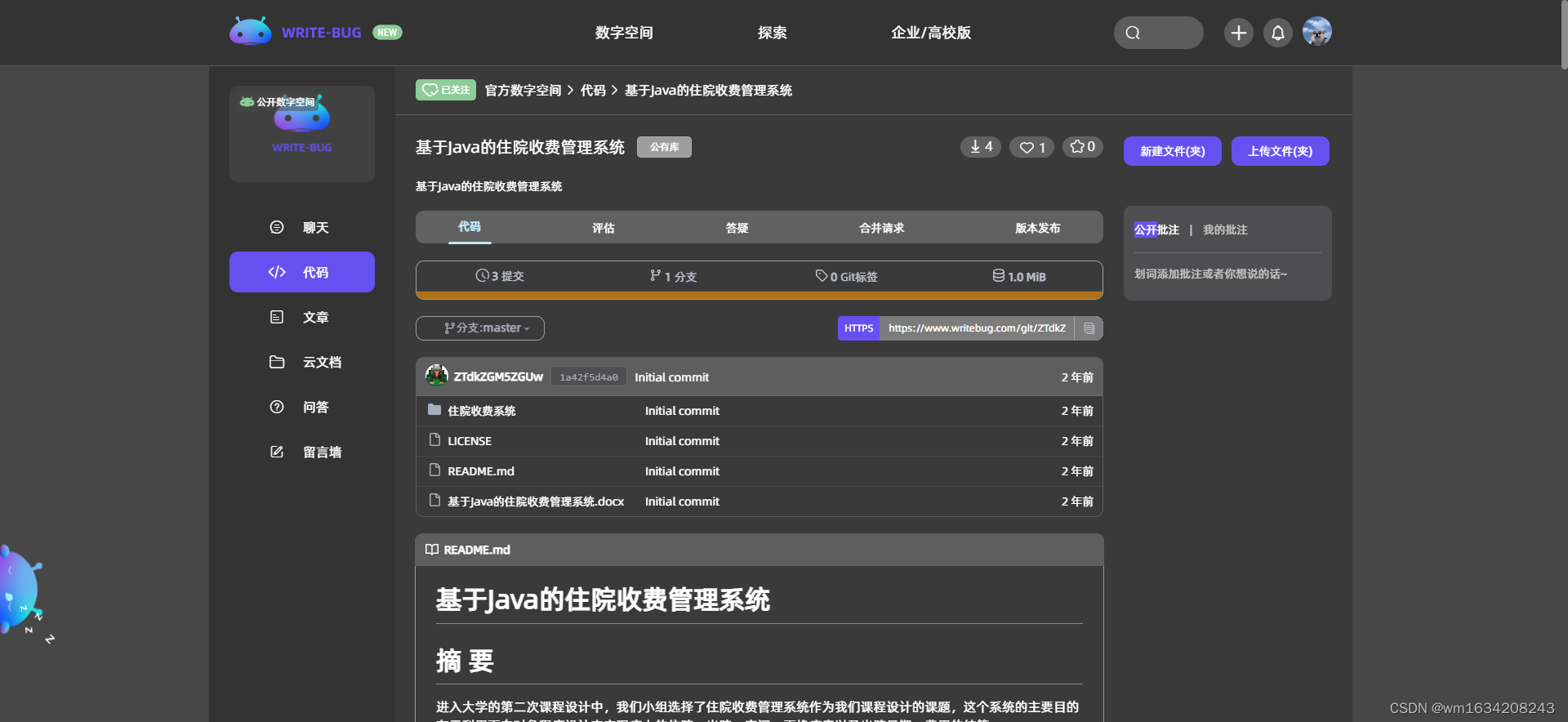Like the repository via heart icon
The image size is (1568, 722).
click(1031, 147)
